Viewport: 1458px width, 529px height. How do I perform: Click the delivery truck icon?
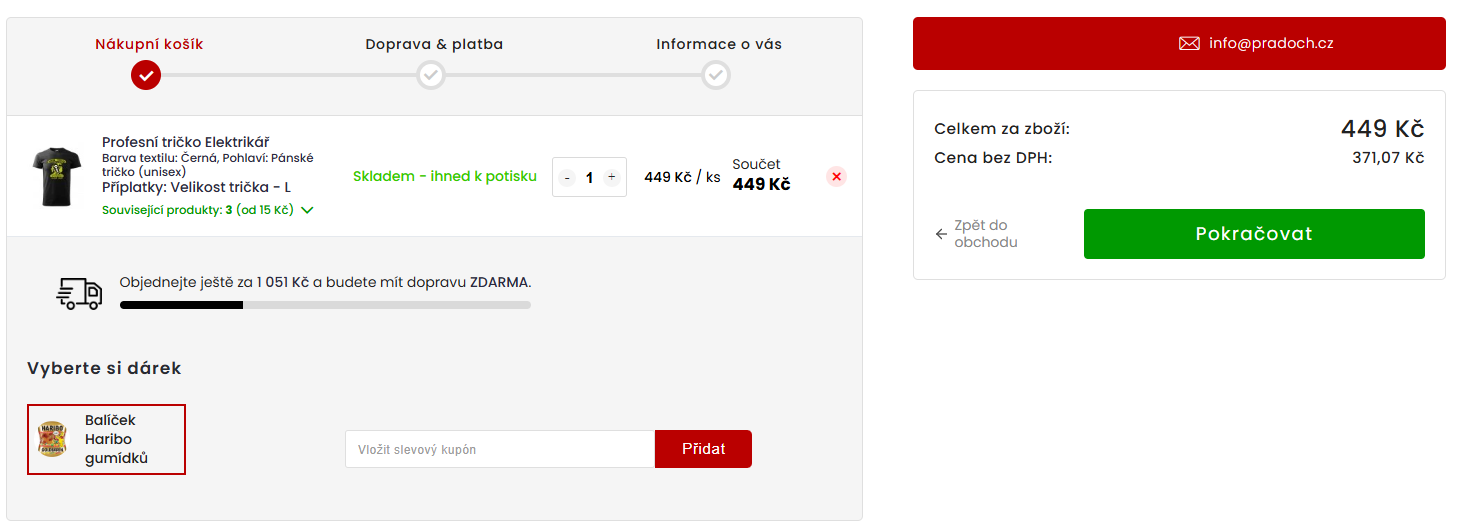(79, 292)
